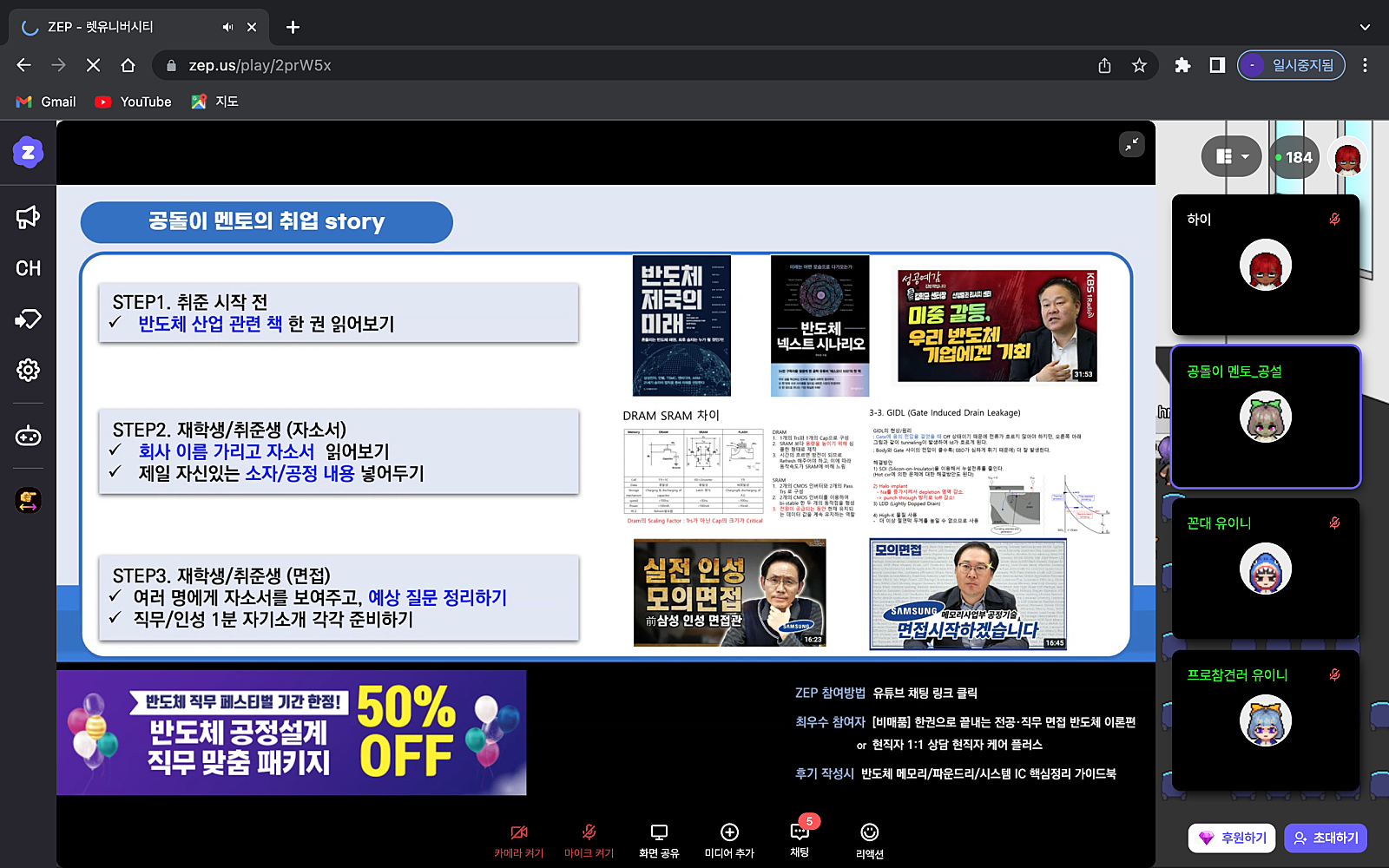
Task: Select the ZEP browser tab
Action: tap(130, 27)
